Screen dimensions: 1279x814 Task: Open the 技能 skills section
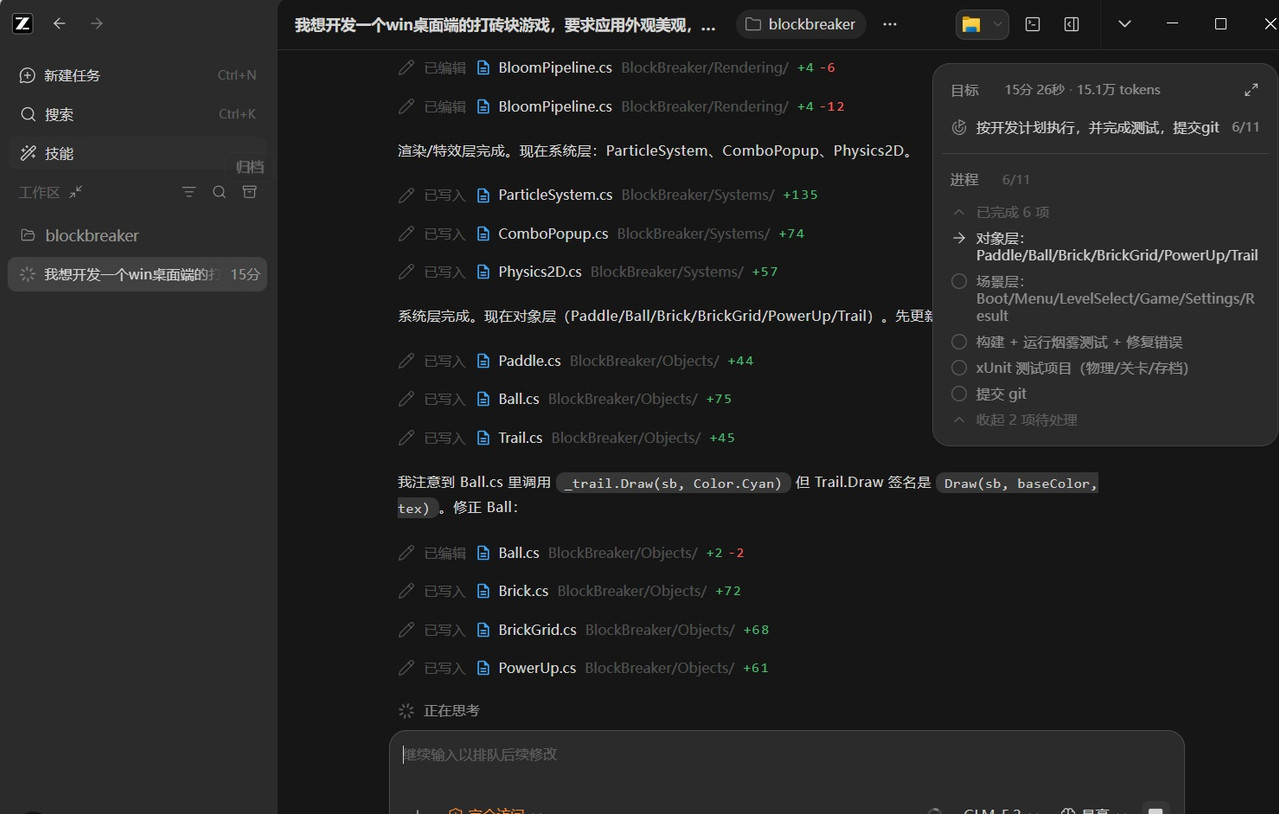138,153
